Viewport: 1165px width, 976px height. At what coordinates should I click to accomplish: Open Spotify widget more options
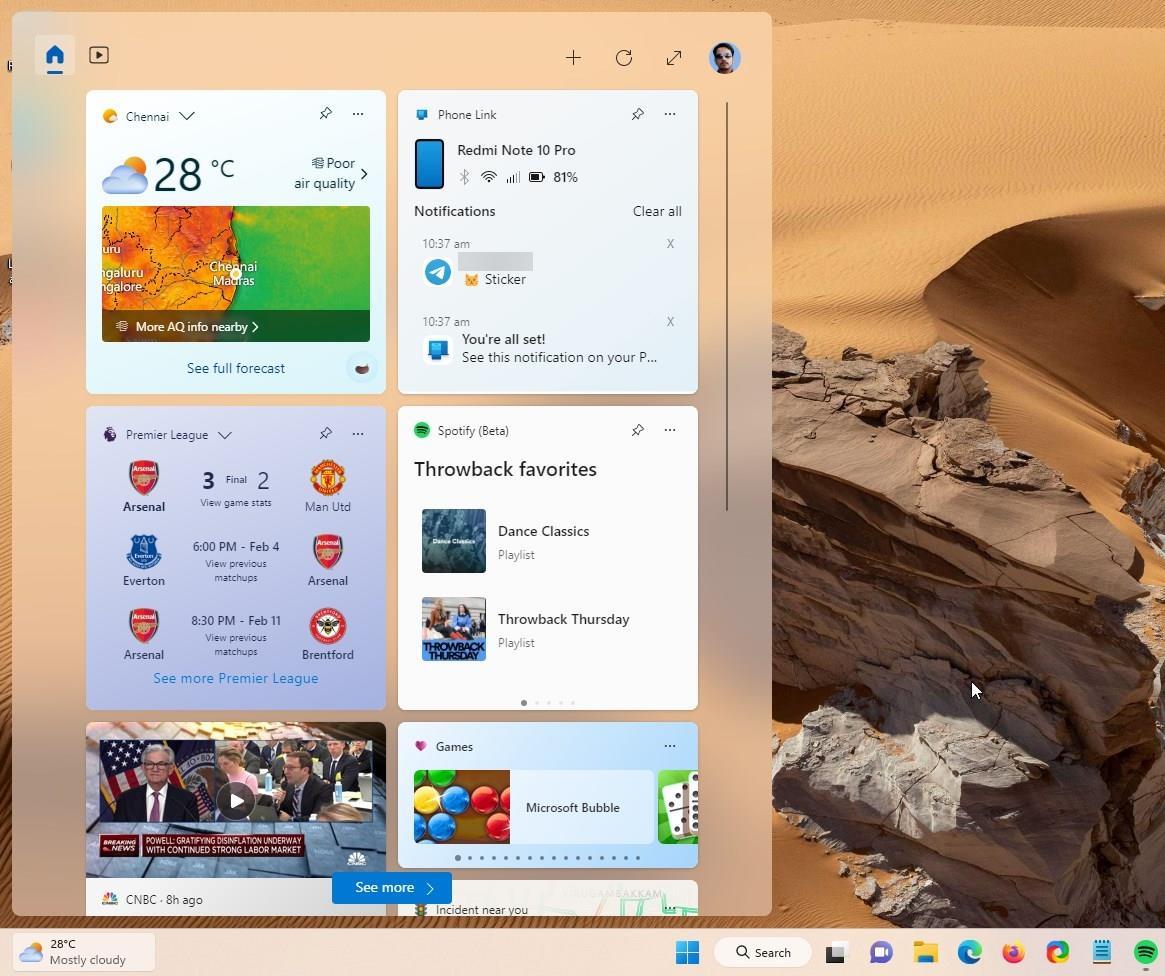tap(670, 430)
